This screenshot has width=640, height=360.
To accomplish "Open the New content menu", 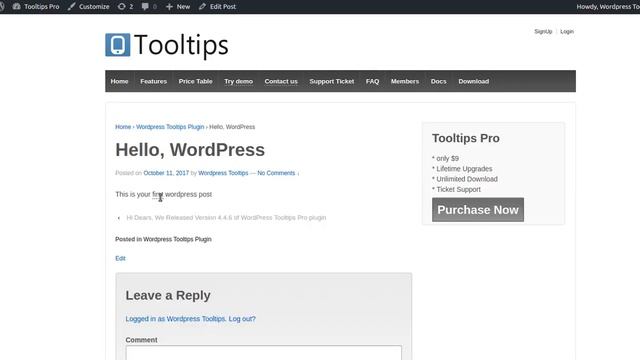I will click(178, 7).
